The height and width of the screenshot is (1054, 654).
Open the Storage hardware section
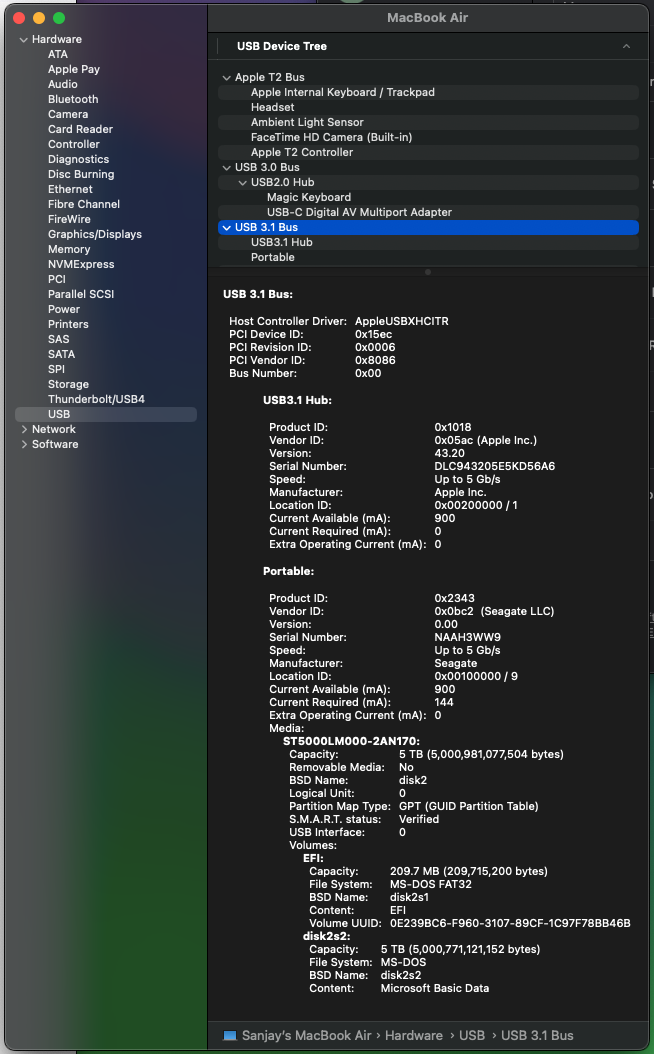pyautogui.click(x=68, y=384)
